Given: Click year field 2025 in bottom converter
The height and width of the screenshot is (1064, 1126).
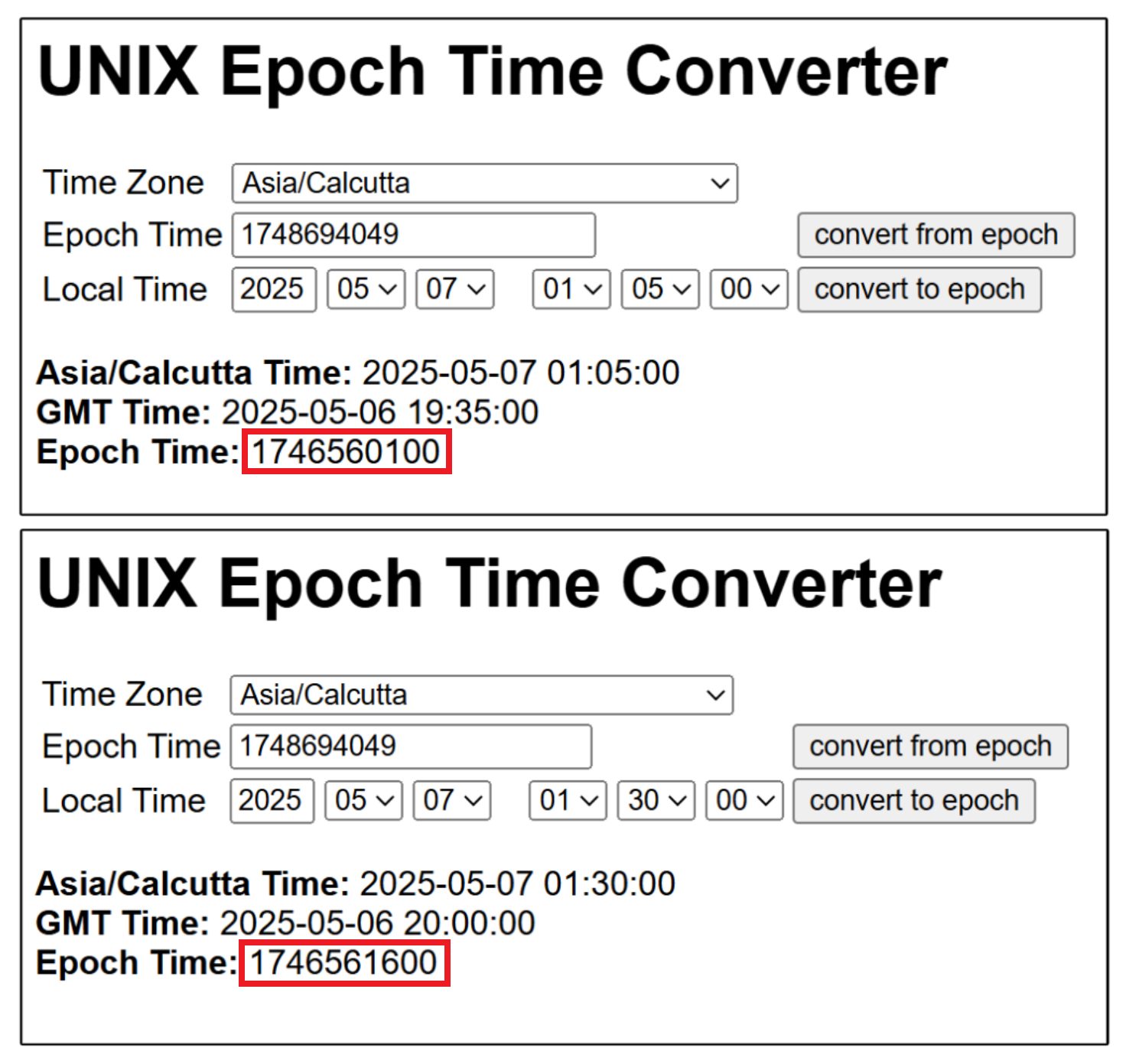Looking at the screenshot, I should coord(272,801).
